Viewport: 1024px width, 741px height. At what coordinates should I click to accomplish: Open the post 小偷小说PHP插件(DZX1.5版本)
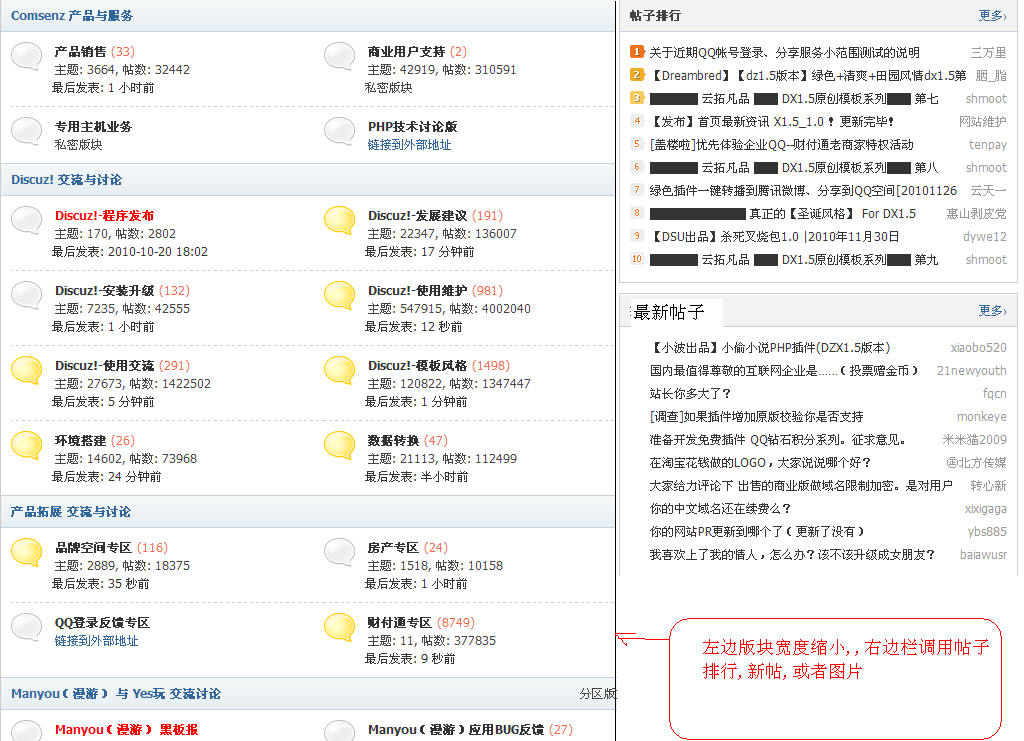[770, 348]
